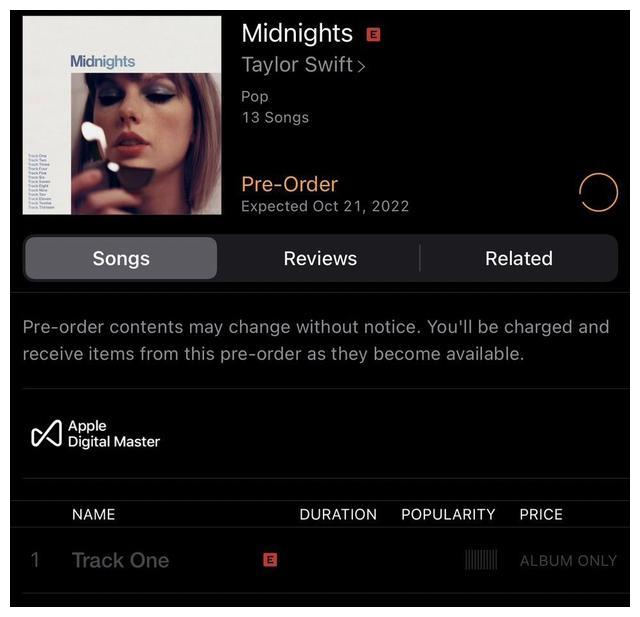Image resolution: width=640 pixels, height=617 pixels.
Task: Open the Midnights album cover artwork
Action: 122,115
